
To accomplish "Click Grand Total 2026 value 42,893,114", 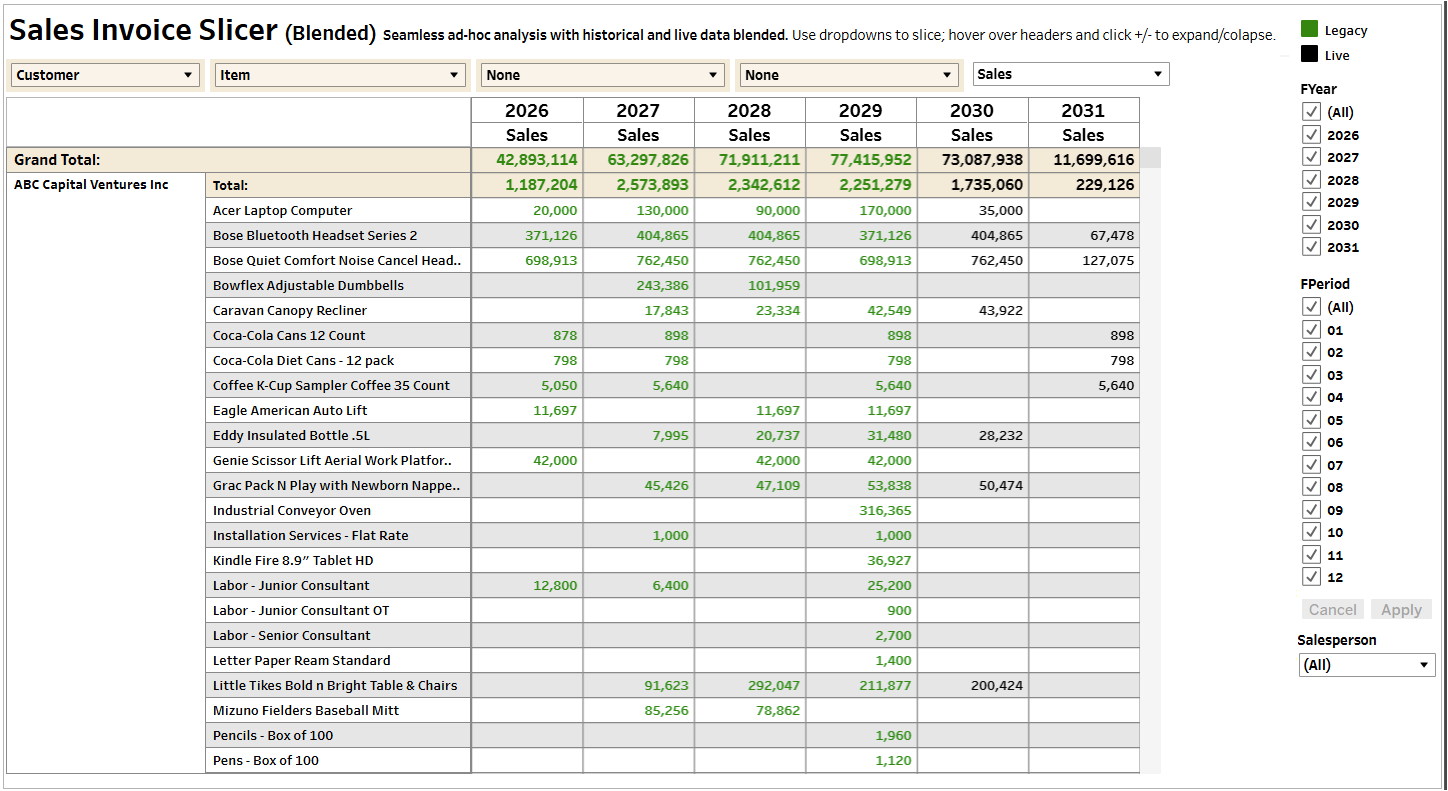I will point(537,159).
